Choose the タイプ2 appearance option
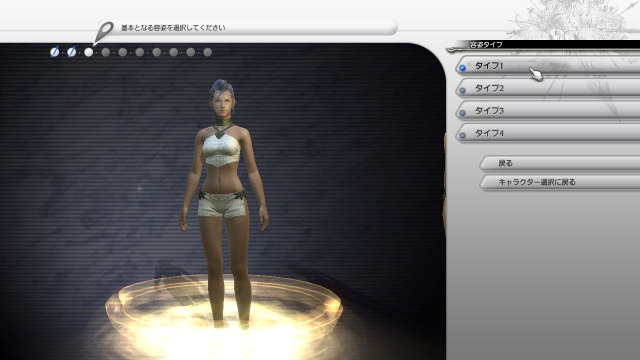This screenshot has height=360, width=640. 548,88
